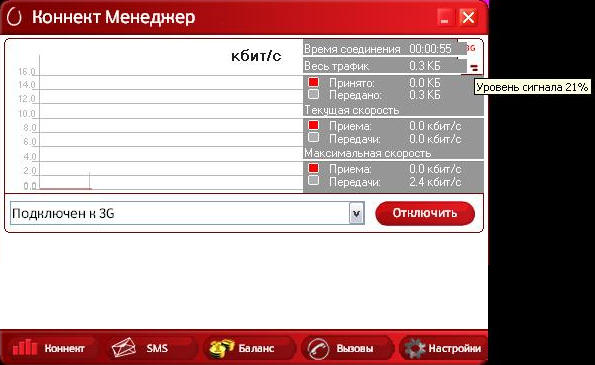Toggle Приема checkbox under Текущая скорость
595x365 pixels.
point(313,125)
